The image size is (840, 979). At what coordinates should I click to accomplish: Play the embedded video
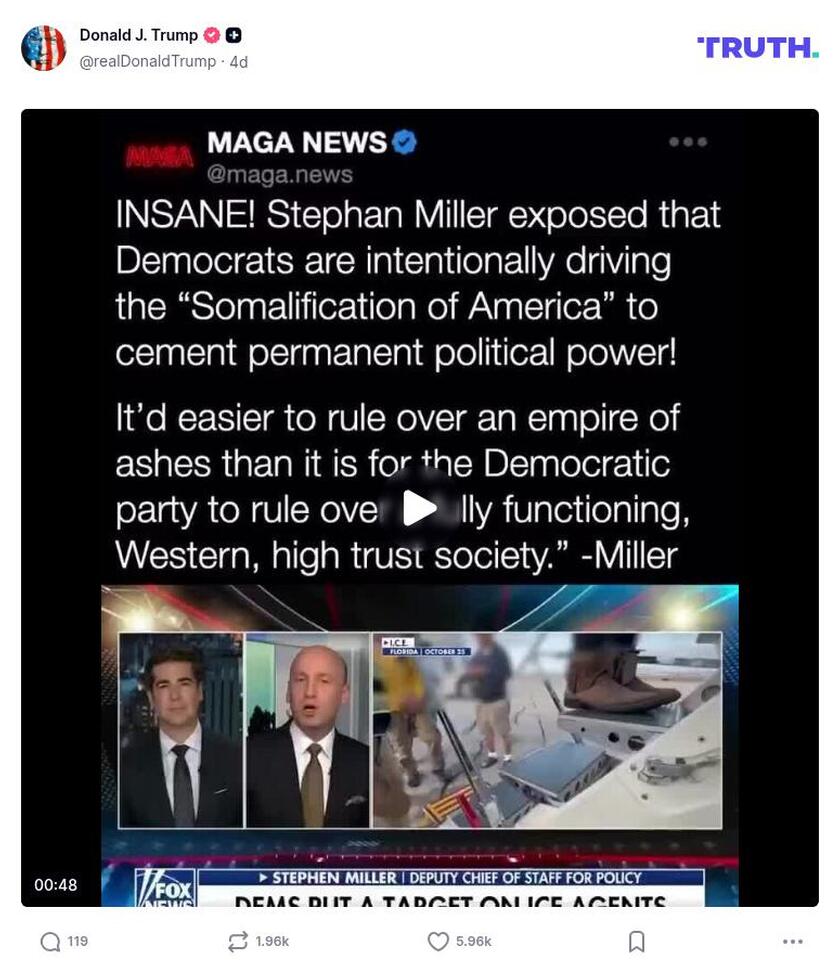[420, 508]
